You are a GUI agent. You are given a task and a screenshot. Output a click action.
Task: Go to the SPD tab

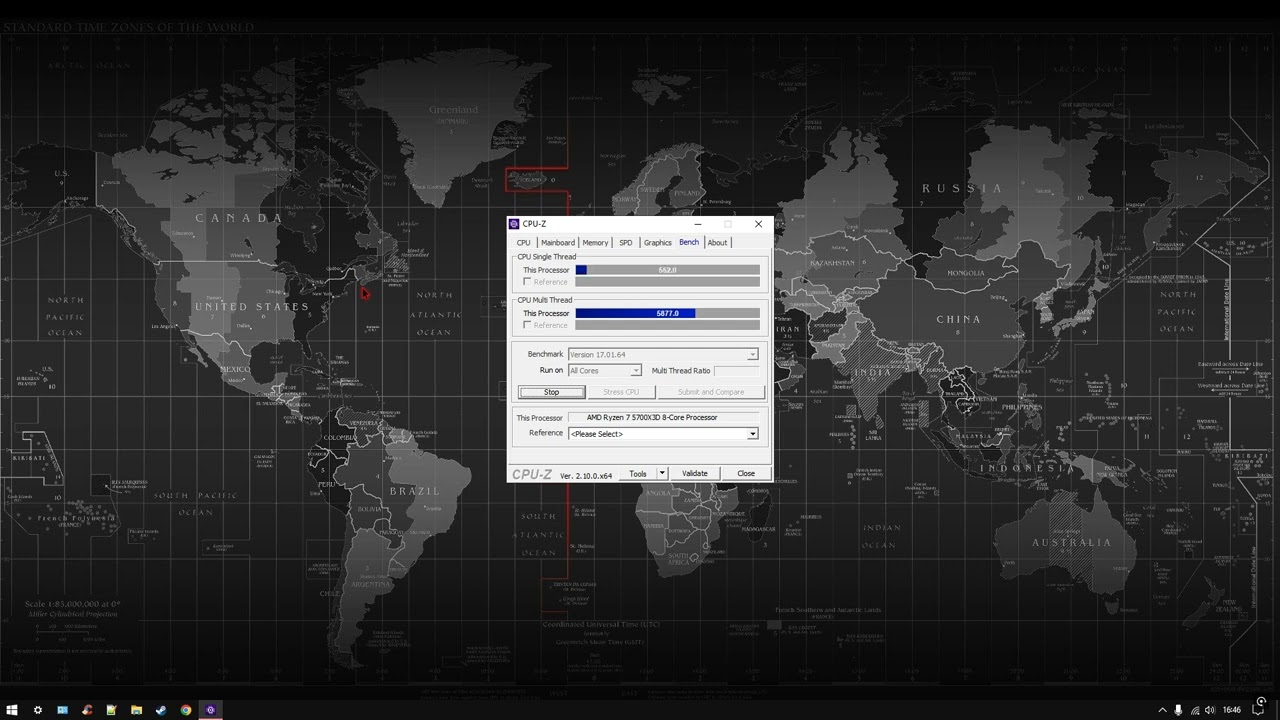tap(626, 243)
